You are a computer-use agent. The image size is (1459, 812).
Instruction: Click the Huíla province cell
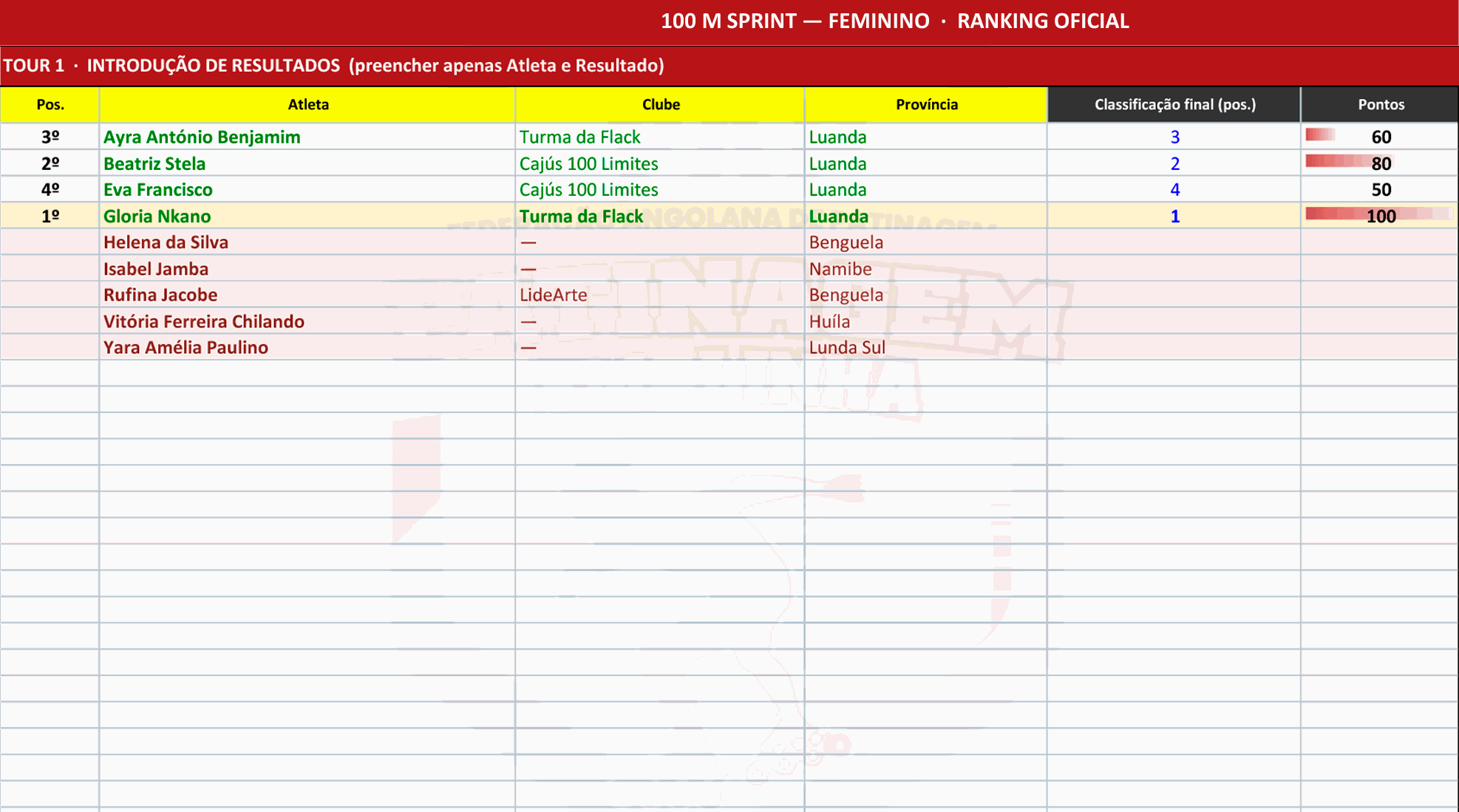[926, 321]
